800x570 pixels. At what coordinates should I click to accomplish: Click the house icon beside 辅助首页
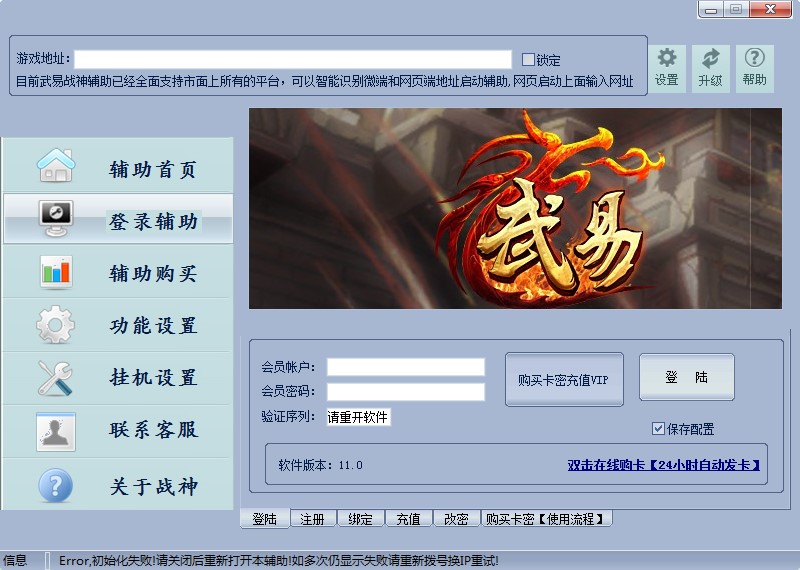click(56, 165)
